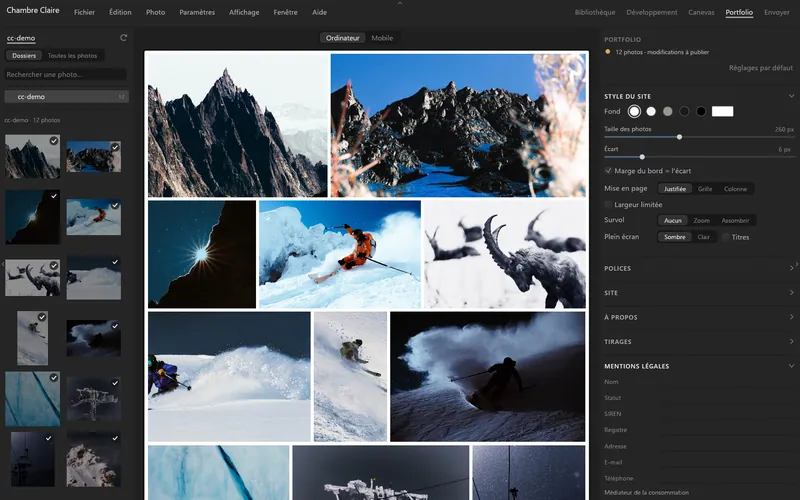
Task: Open the Édition menu
Action: [120, 12]
